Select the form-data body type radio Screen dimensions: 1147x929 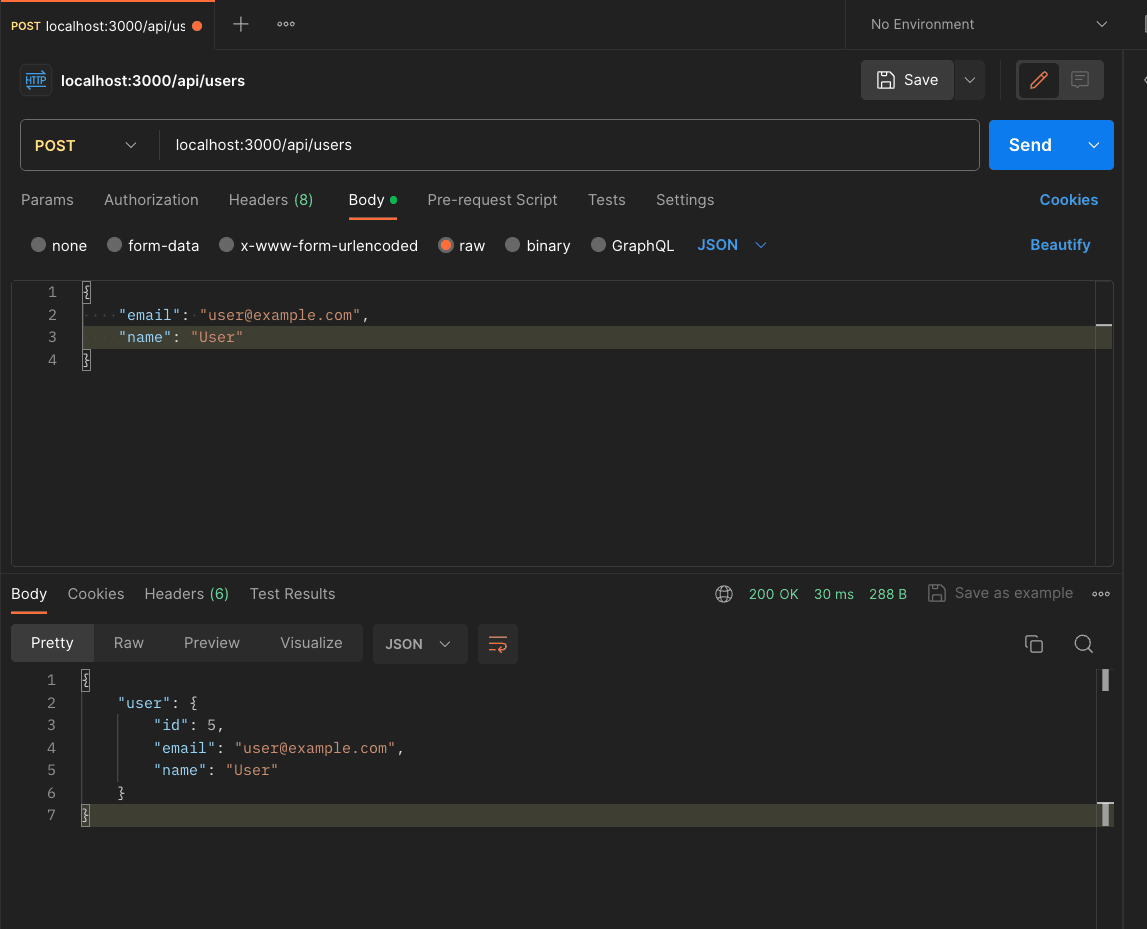pos(114,245)
